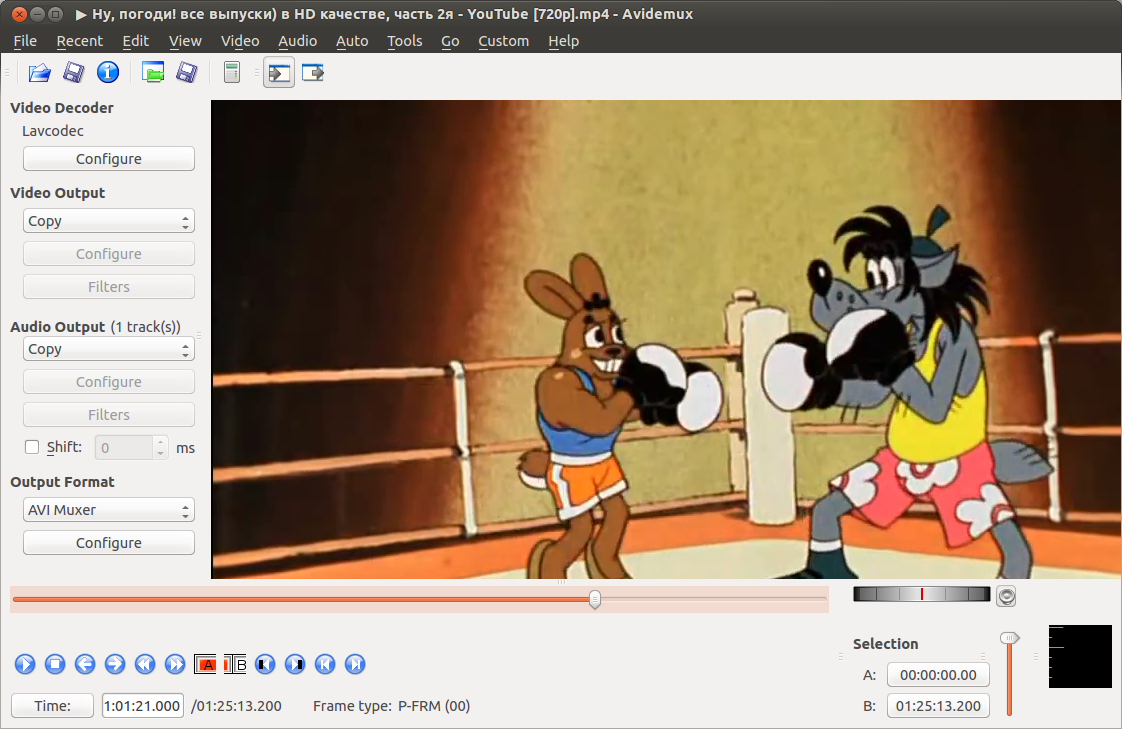Viewport: 1122px width, 729px height.
Task: Open the Custom menu
Action: (504, 41)
